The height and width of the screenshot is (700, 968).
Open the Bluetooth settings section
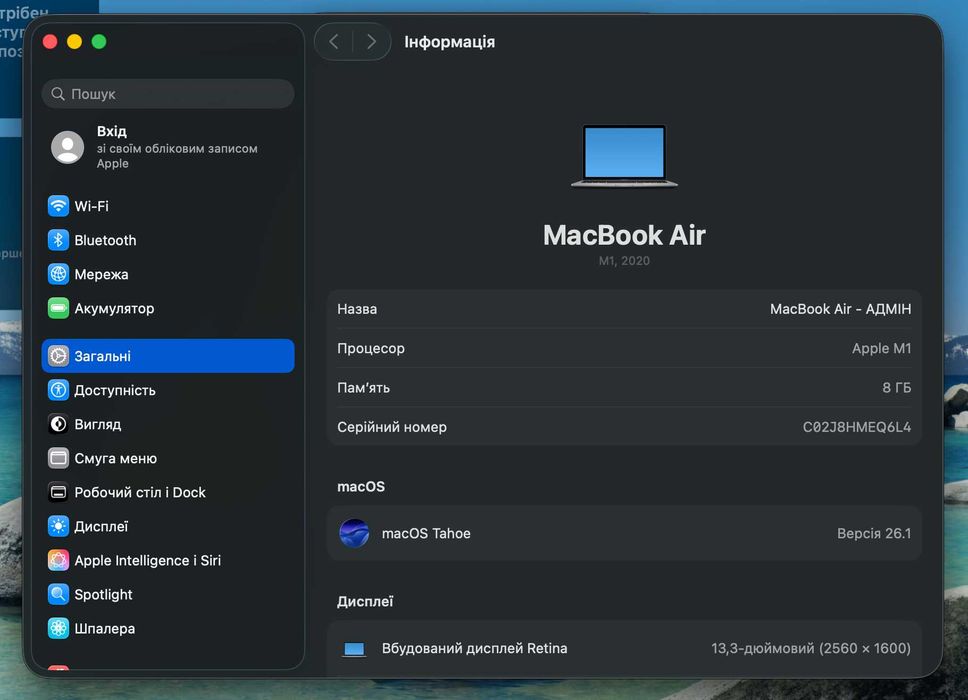coord(168,240)
